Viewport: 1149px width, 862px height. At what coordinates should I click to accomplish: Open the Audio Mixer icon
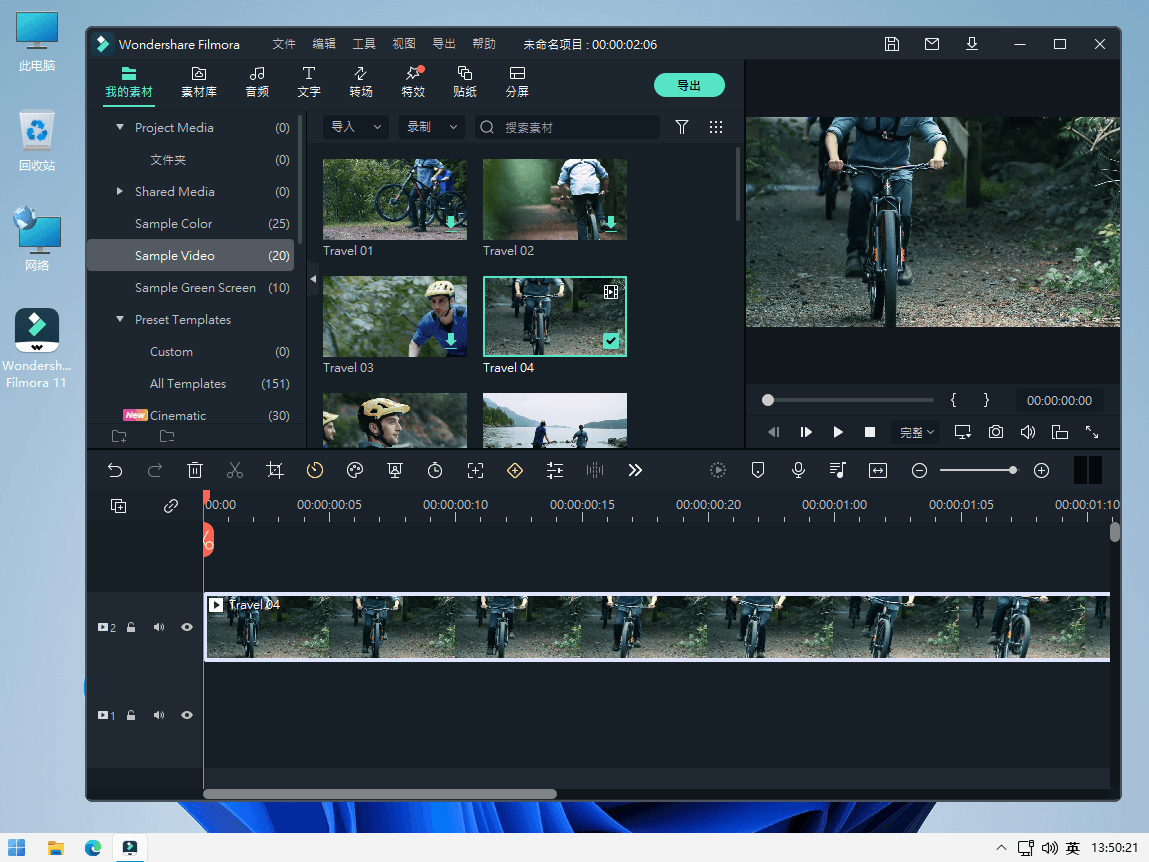pos(838,471)
